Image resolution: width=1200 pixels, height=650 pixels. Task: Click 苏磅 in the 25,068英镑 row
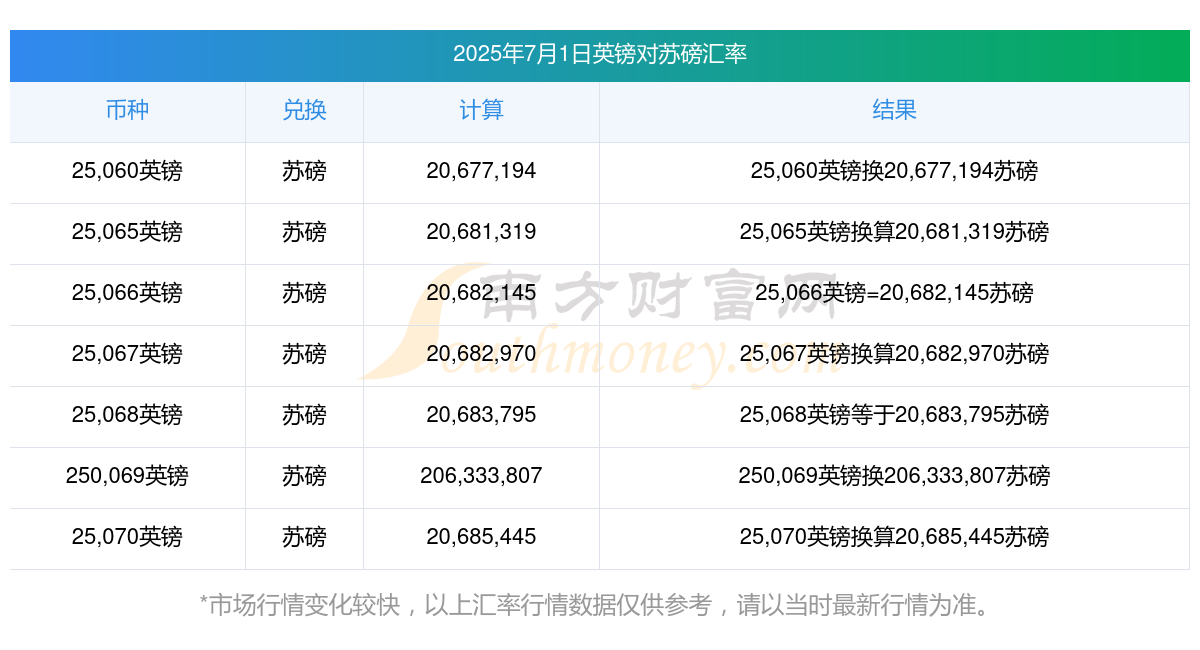[x=304, y=415]
